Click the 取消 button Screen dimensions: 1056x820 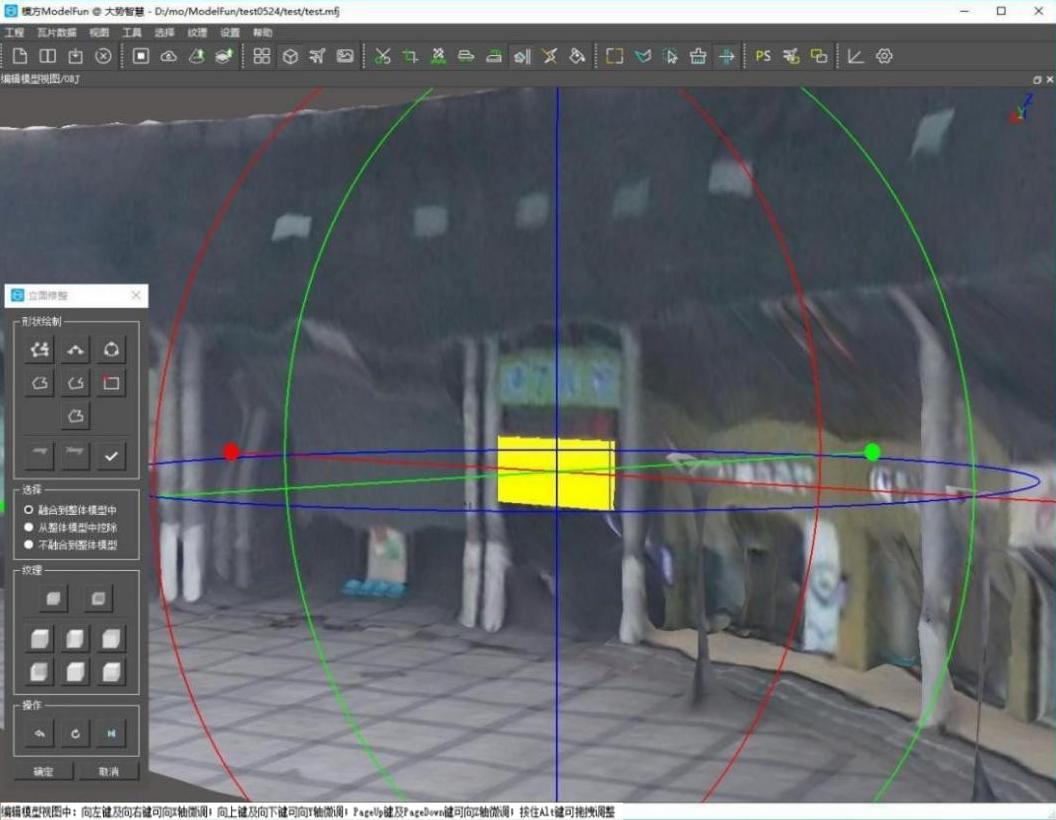(108, 772)
